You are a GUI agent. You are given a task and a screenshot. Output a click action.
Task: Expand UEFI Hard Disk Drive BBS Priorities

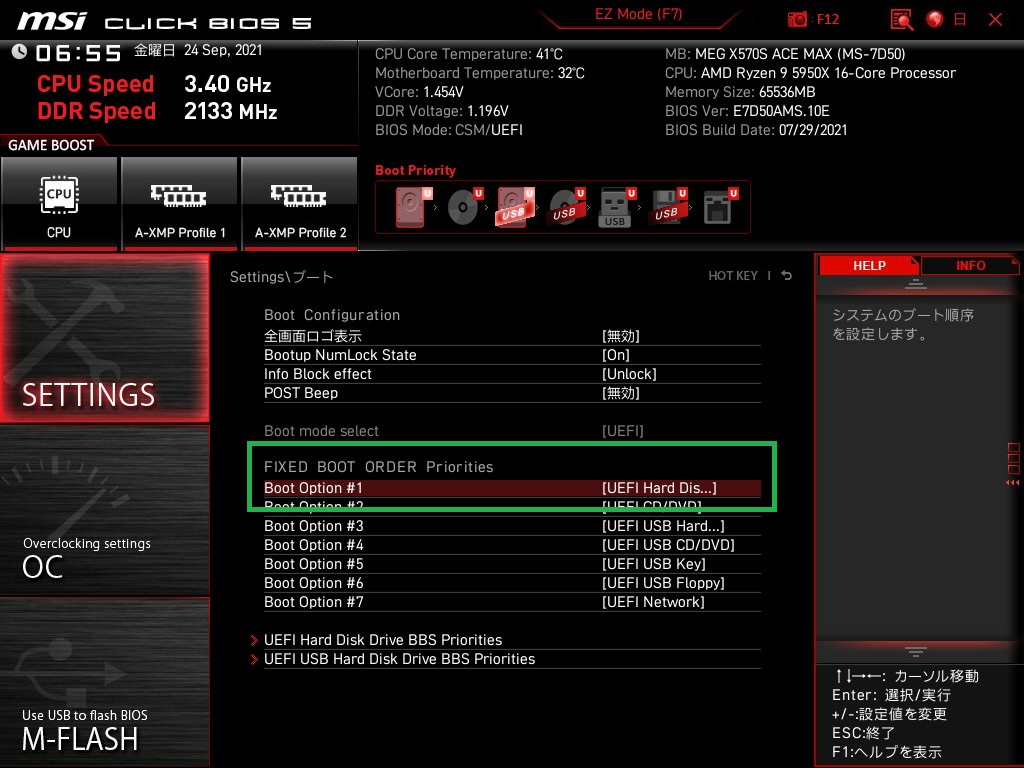pos(382,640)
